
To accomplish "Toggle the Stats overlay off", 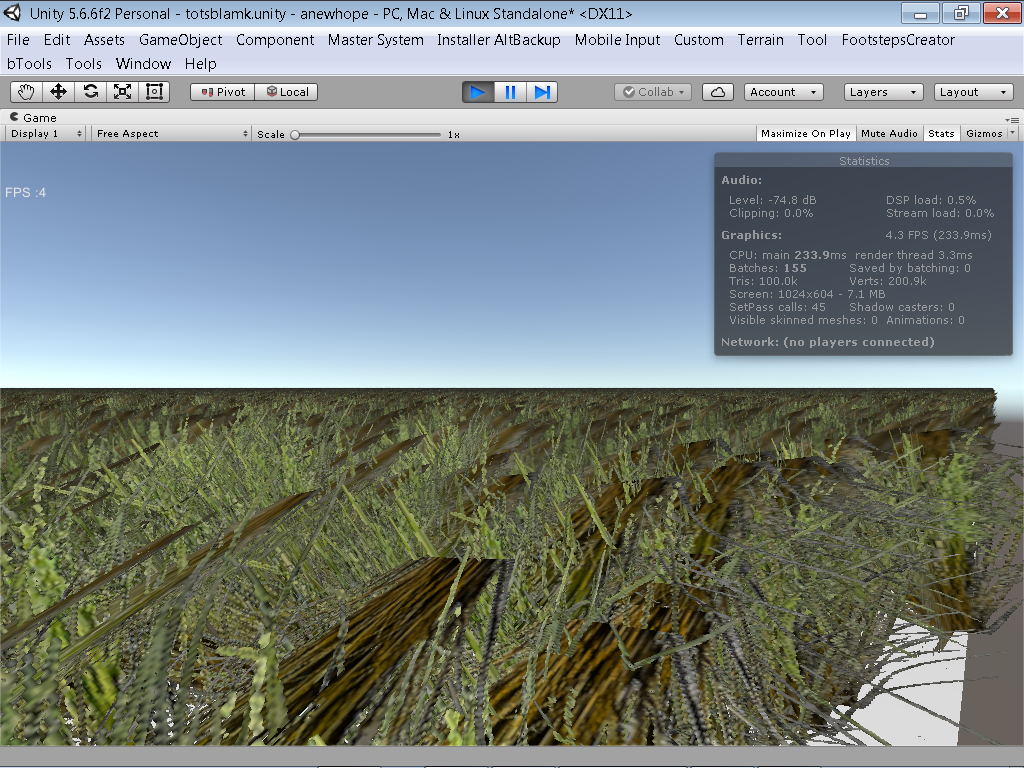I will point(941,133).
